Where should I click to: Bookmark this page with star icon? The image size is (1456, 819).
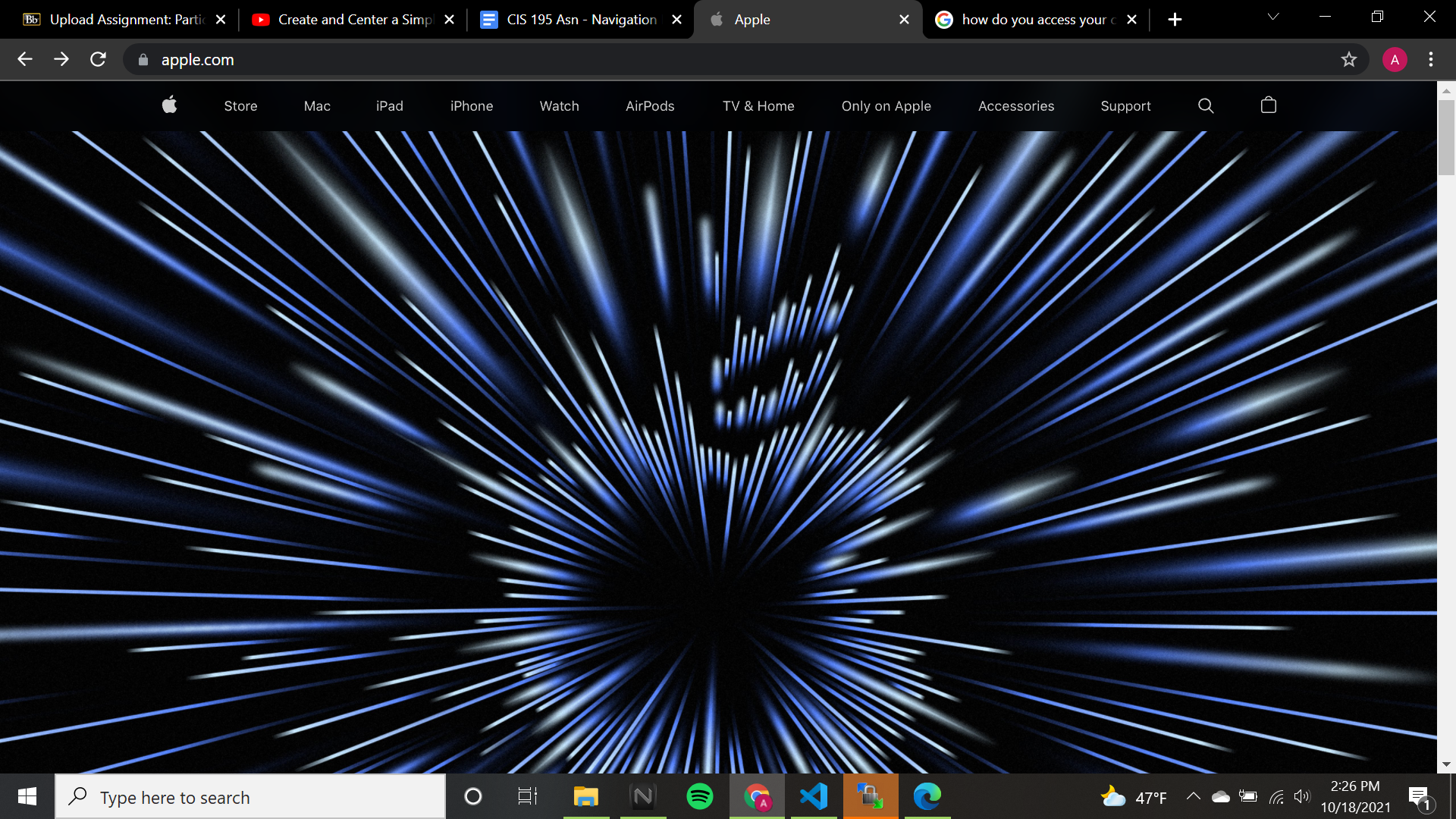pos(1348,59)
